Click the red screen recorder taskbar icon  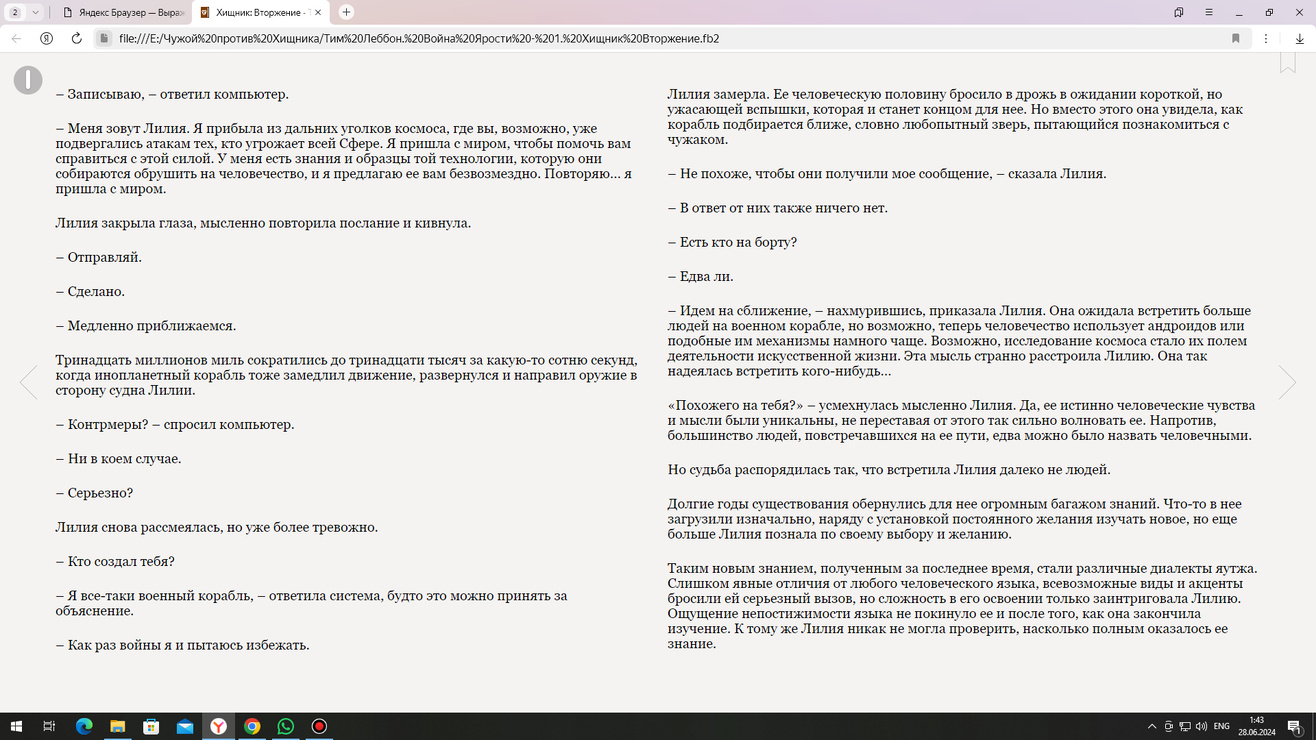click(319, 726)
